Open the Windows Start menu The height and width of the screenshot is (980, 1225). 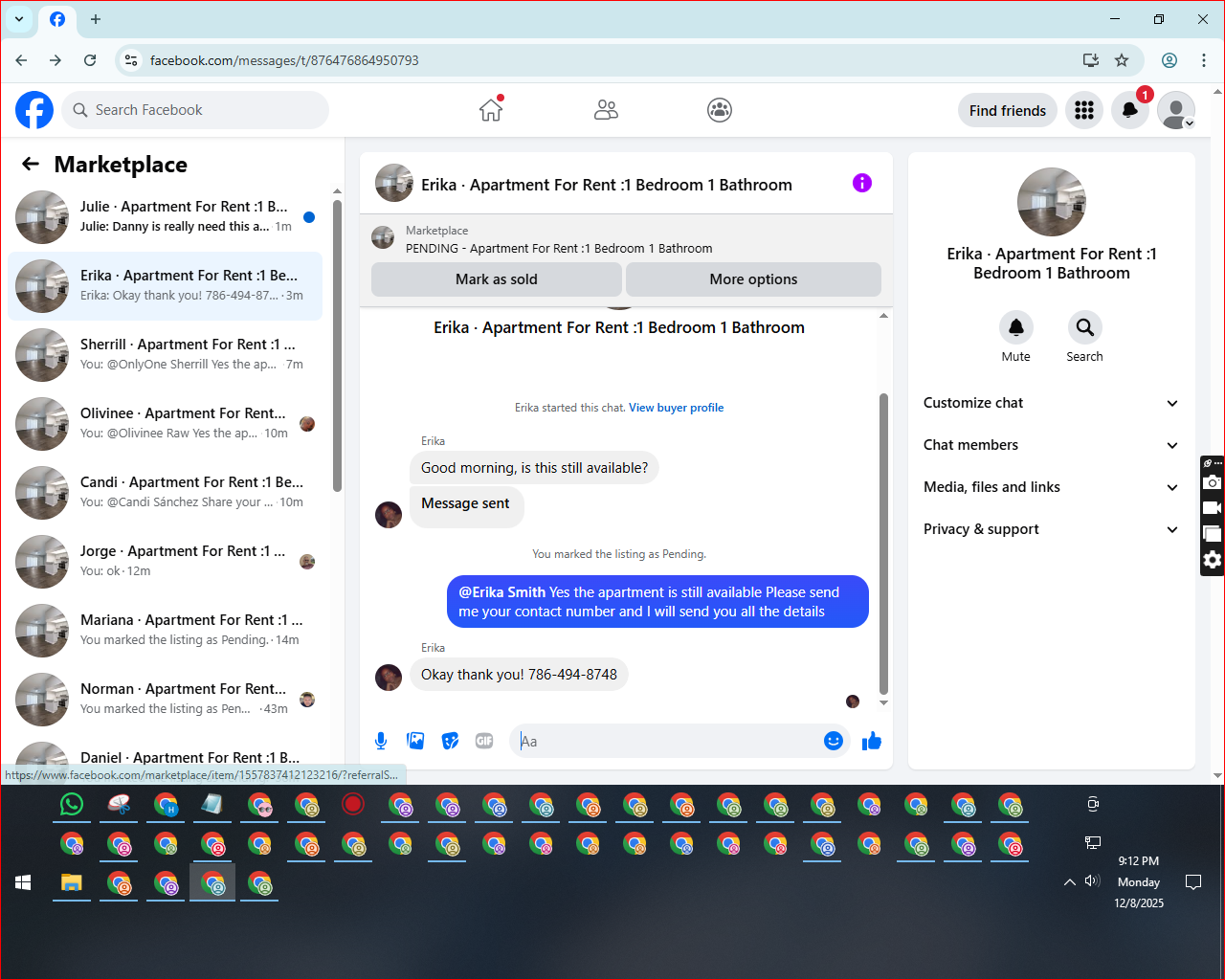coord(24,882)
